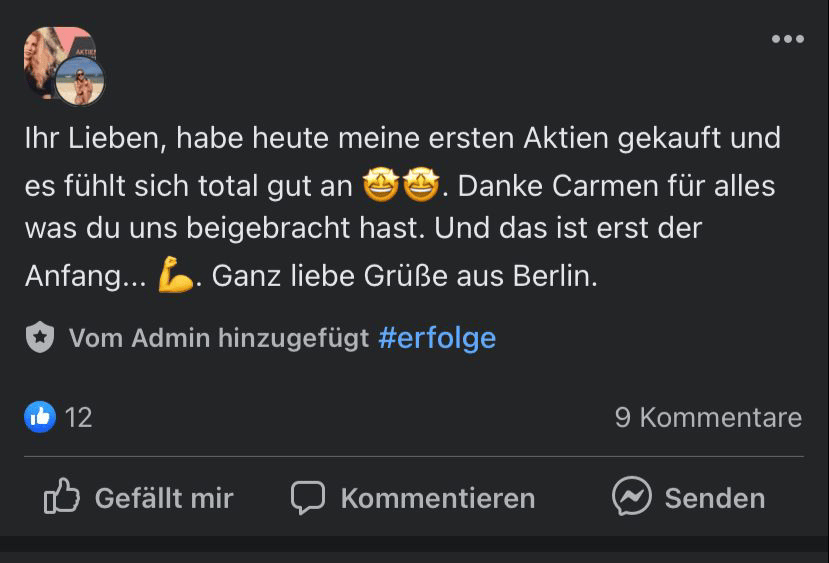The width and height of the screenshot is (829, 563).
Task: Toggle like with the thumbs-up outline icon
Action: [x=62, y=497]
